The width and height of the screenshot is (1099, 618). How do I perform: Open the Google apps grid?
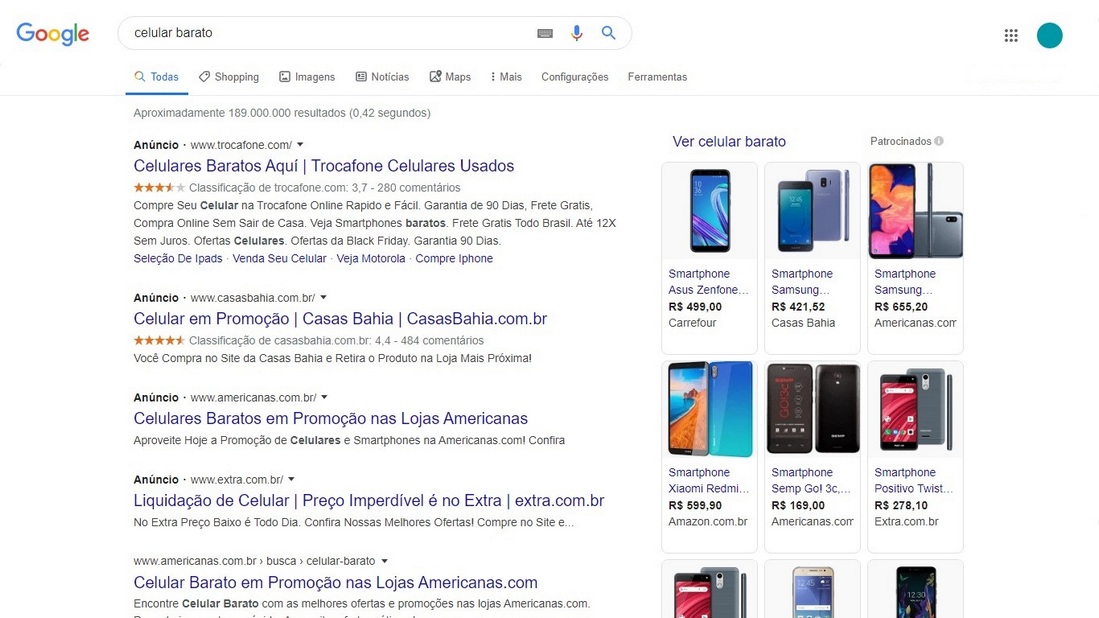click(x=1011, y=35)
